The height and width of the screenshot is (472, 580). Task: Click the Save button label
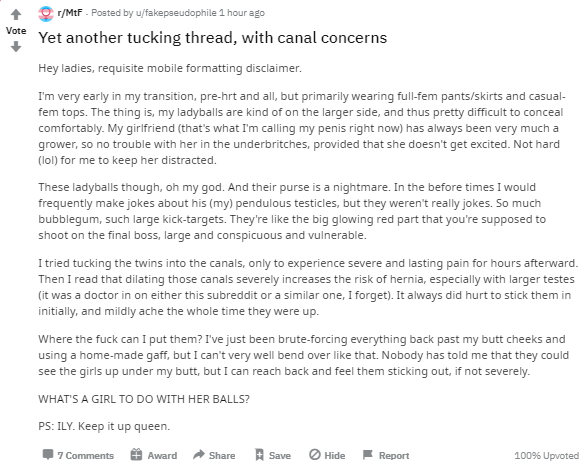point(280,455)
